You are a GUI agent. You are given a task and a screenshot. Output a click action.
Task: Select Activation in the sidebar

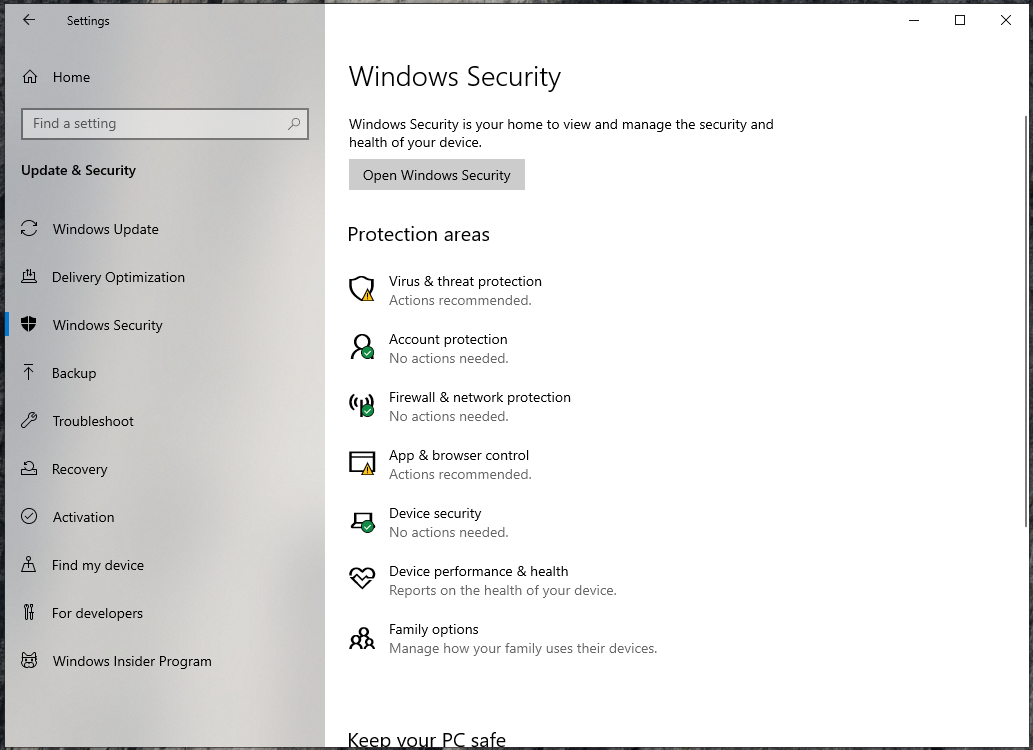pos(80,517)
